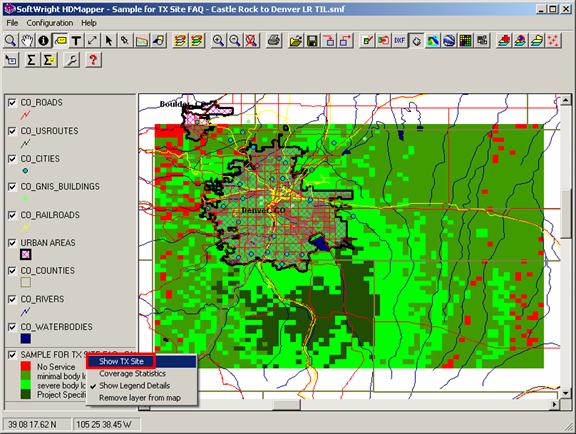Image resolution: width=576 pixels, height=434 pixels.
Task: Click the colored dot grid icon
Action: [465, 40]
